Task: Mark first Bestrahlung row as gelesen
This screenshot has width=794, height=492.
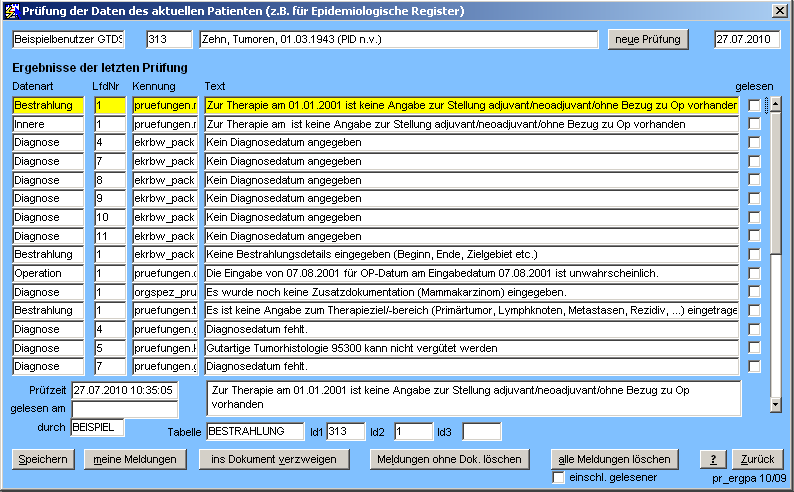Action: pos(755,105)
